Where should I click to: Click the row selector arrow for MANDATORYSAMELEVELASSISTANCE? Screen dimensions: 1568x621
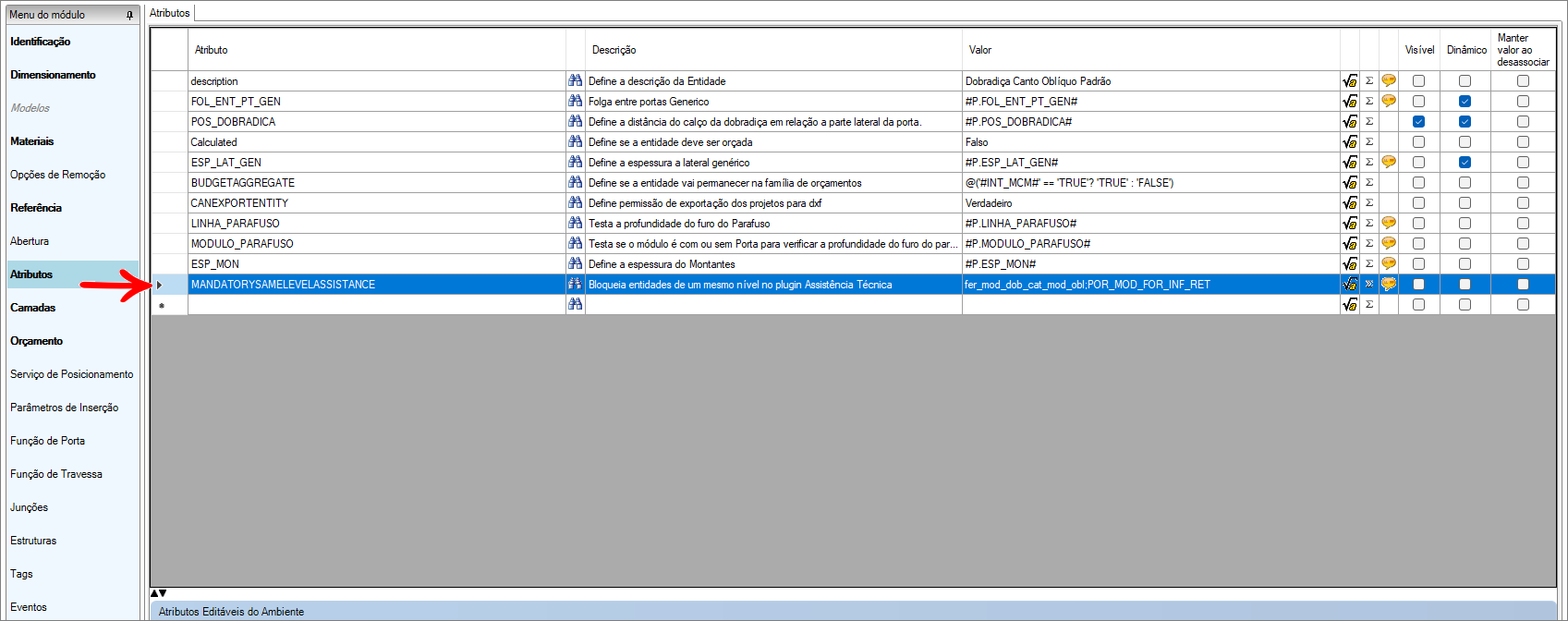coord(160,285)
